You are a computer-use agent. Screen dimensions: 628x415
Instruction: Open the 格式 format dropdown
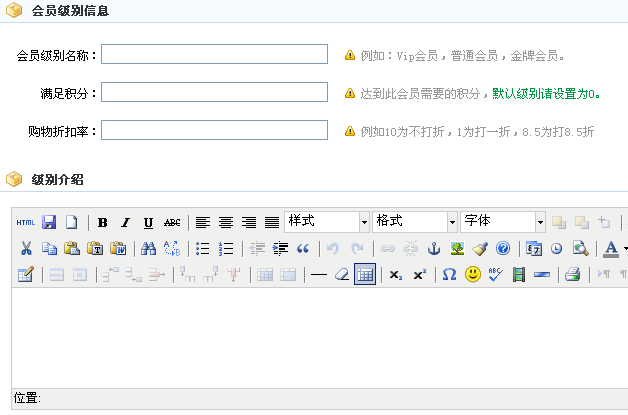(x=415, y=222)
